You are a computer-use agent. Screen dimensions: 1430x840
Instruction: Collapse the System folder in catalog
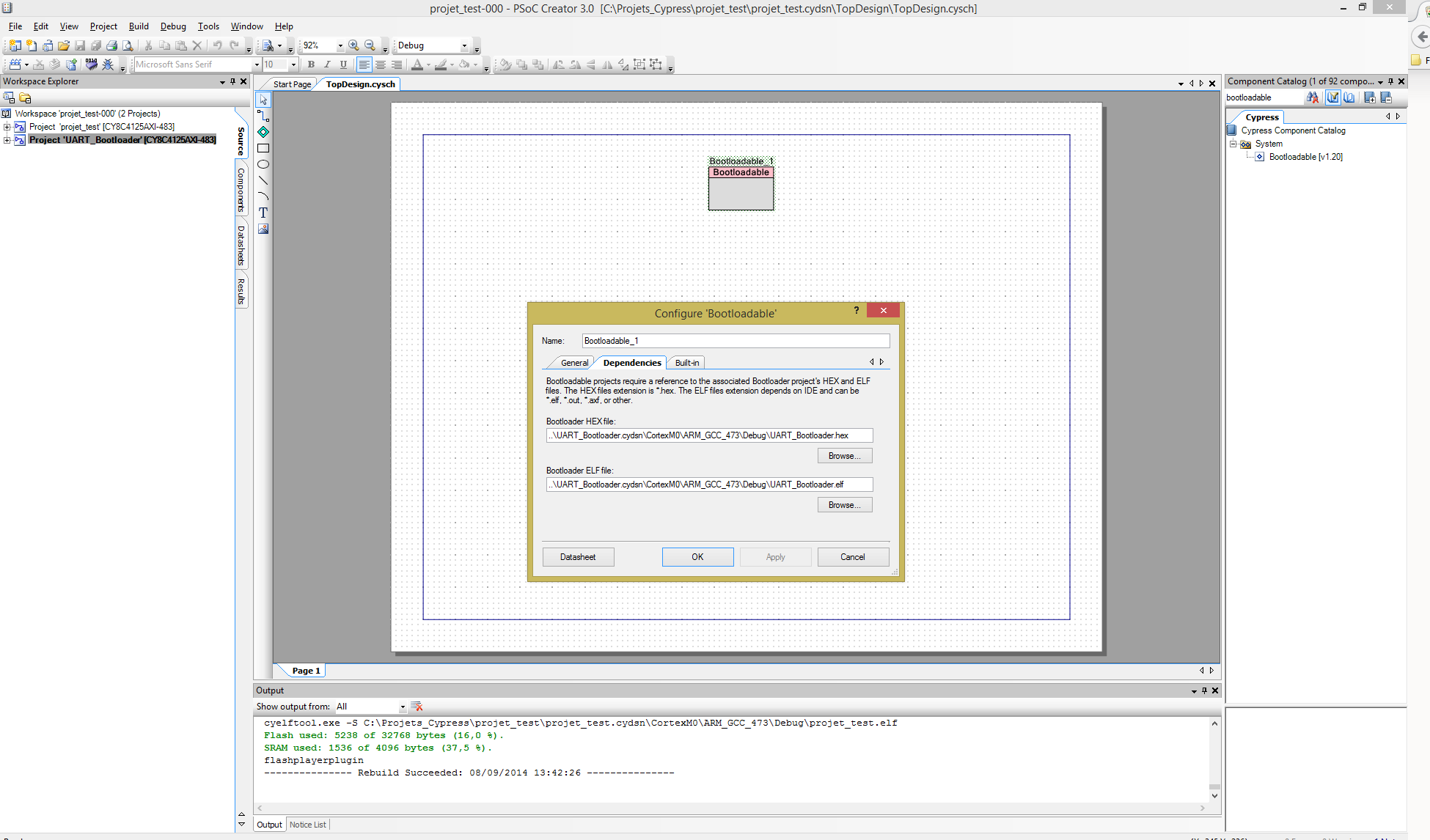point(1233,144)
